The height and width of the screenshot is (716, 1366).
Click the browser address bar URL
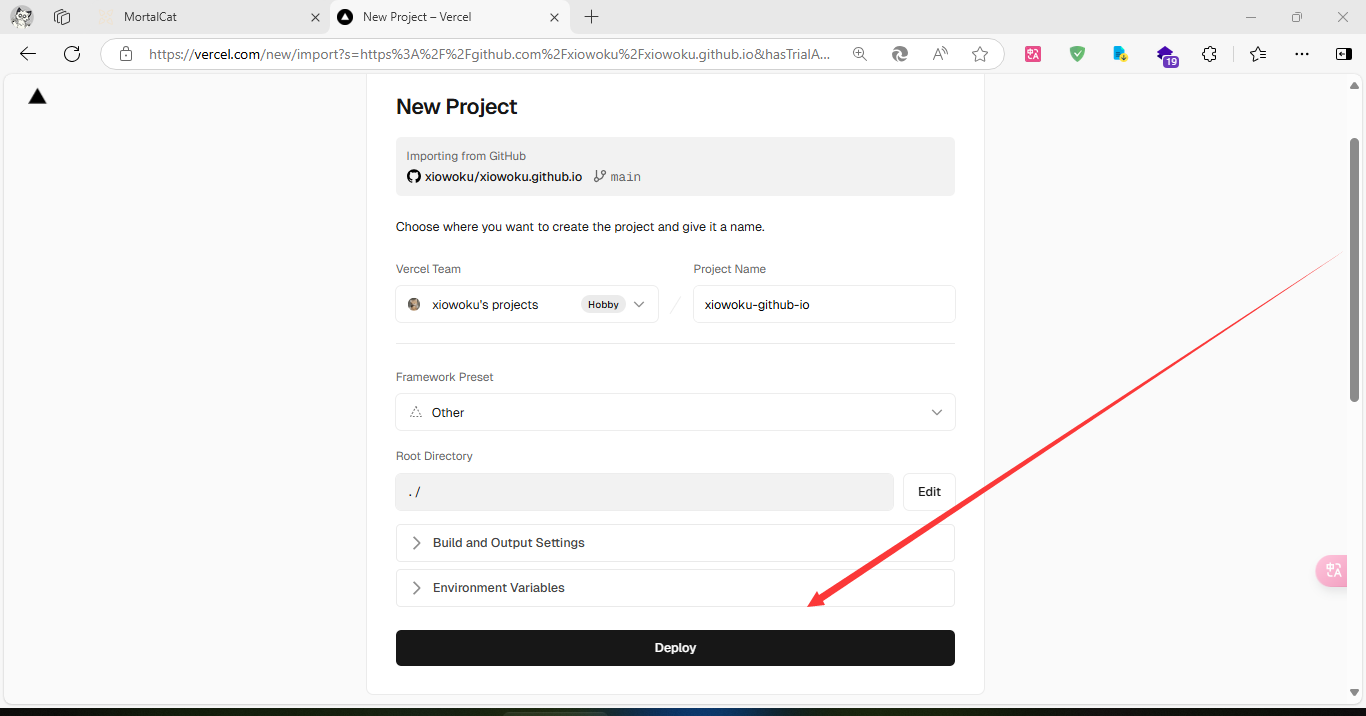click(490, 54)
